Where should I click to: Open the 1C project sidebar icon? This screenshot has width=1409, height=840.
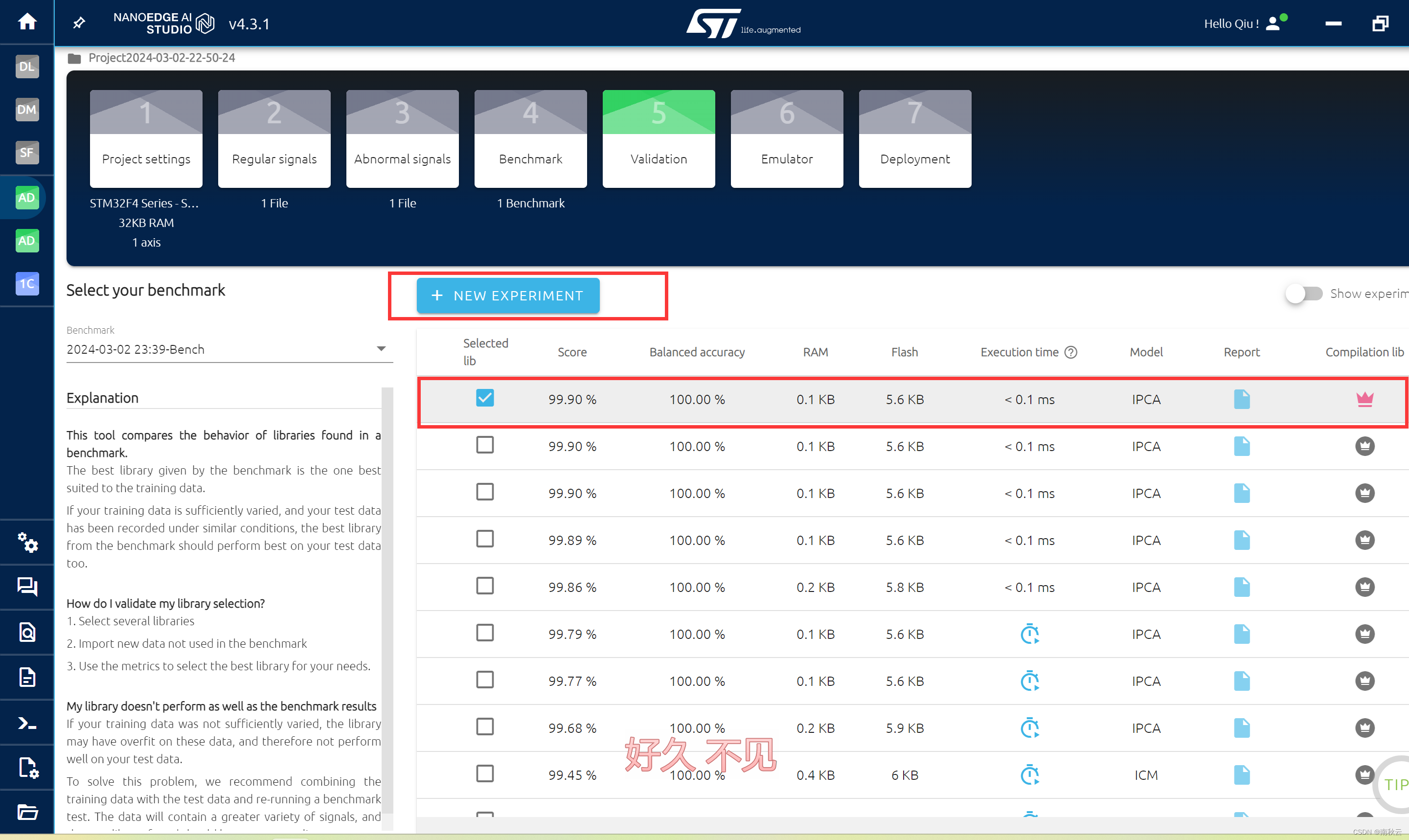click(x=26, y=284)
